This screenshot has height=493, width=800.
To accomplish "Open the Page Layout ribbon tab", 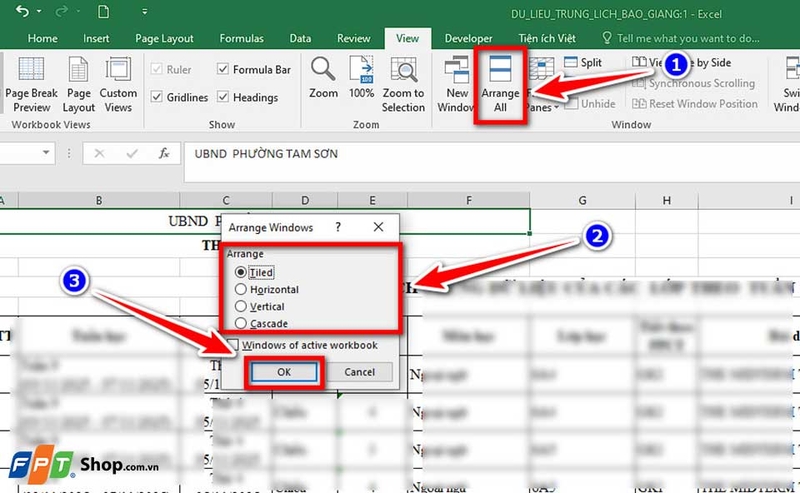I will coord(164,38).
